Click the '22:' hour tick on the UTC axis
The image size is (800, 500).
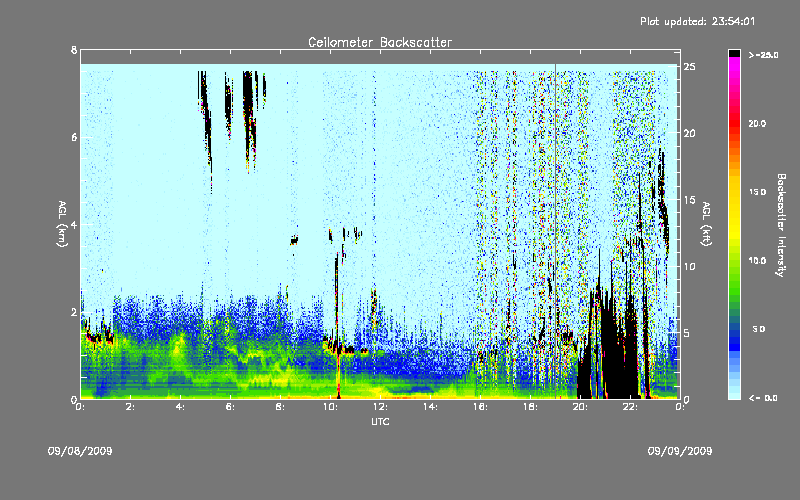630,407
